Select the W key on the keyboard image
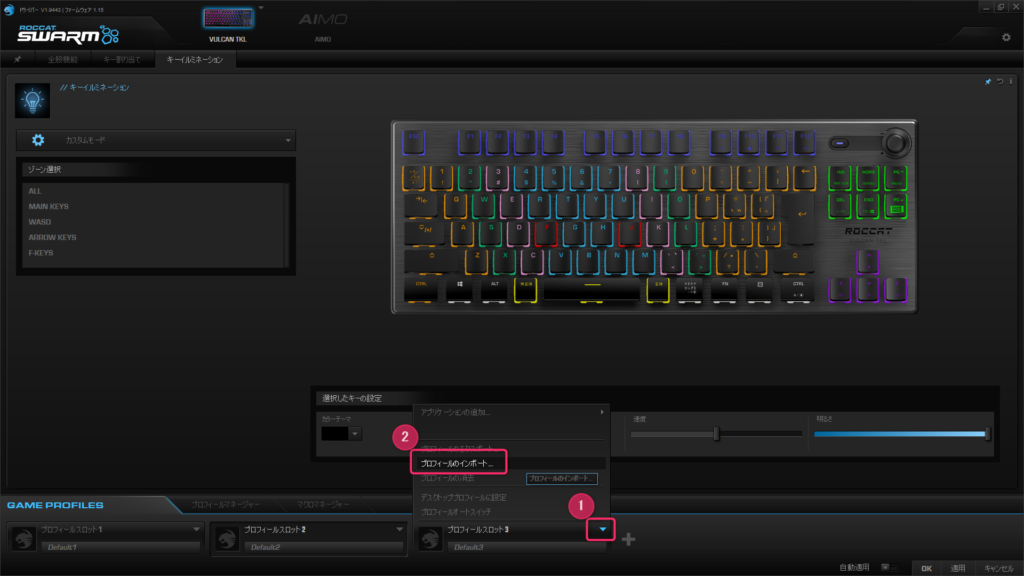The width and height of the screenshot is (1024, 576). [x=484, y=205]
